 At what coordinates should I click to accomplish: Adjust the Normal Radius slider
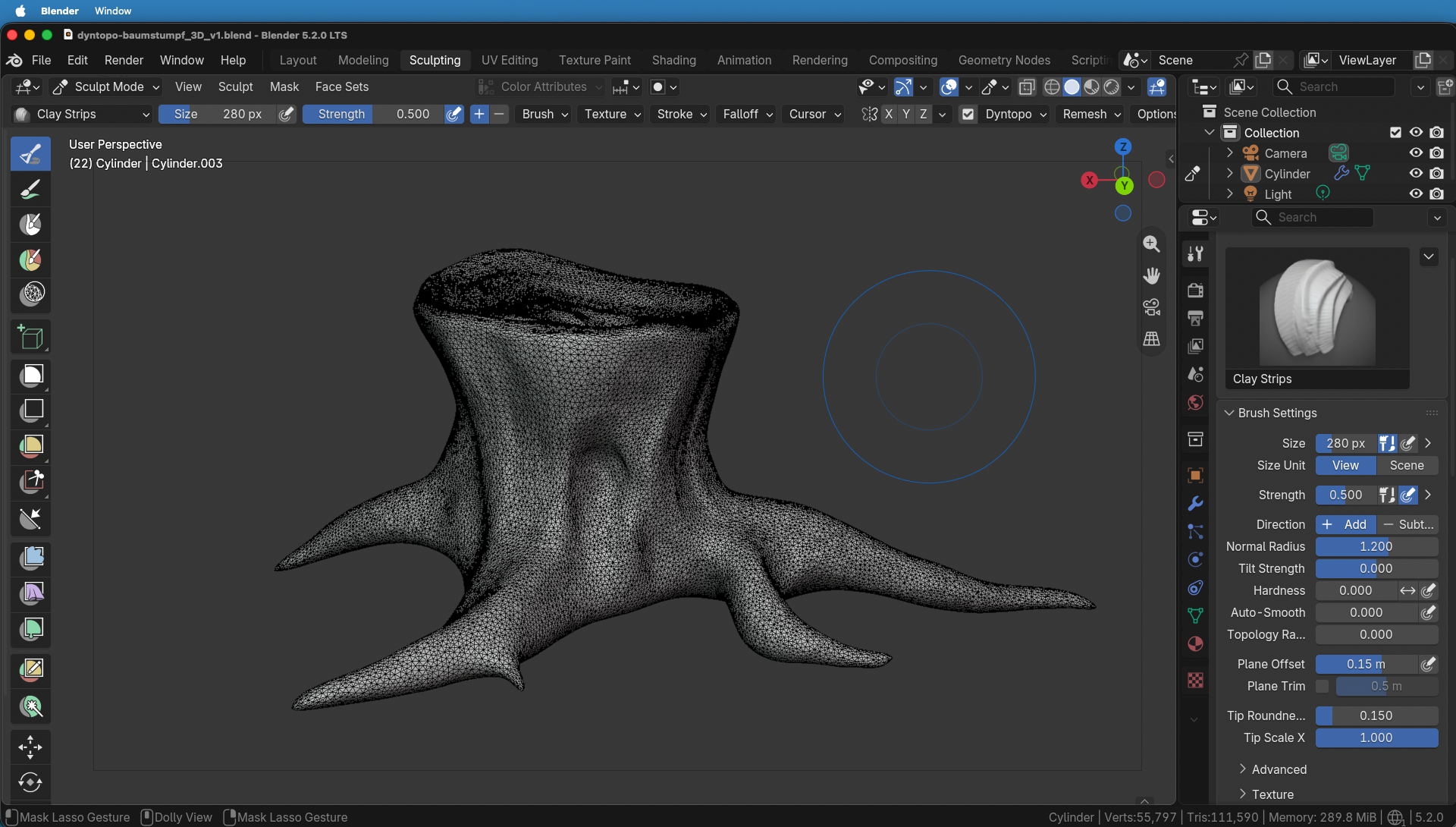point(1376,546)
